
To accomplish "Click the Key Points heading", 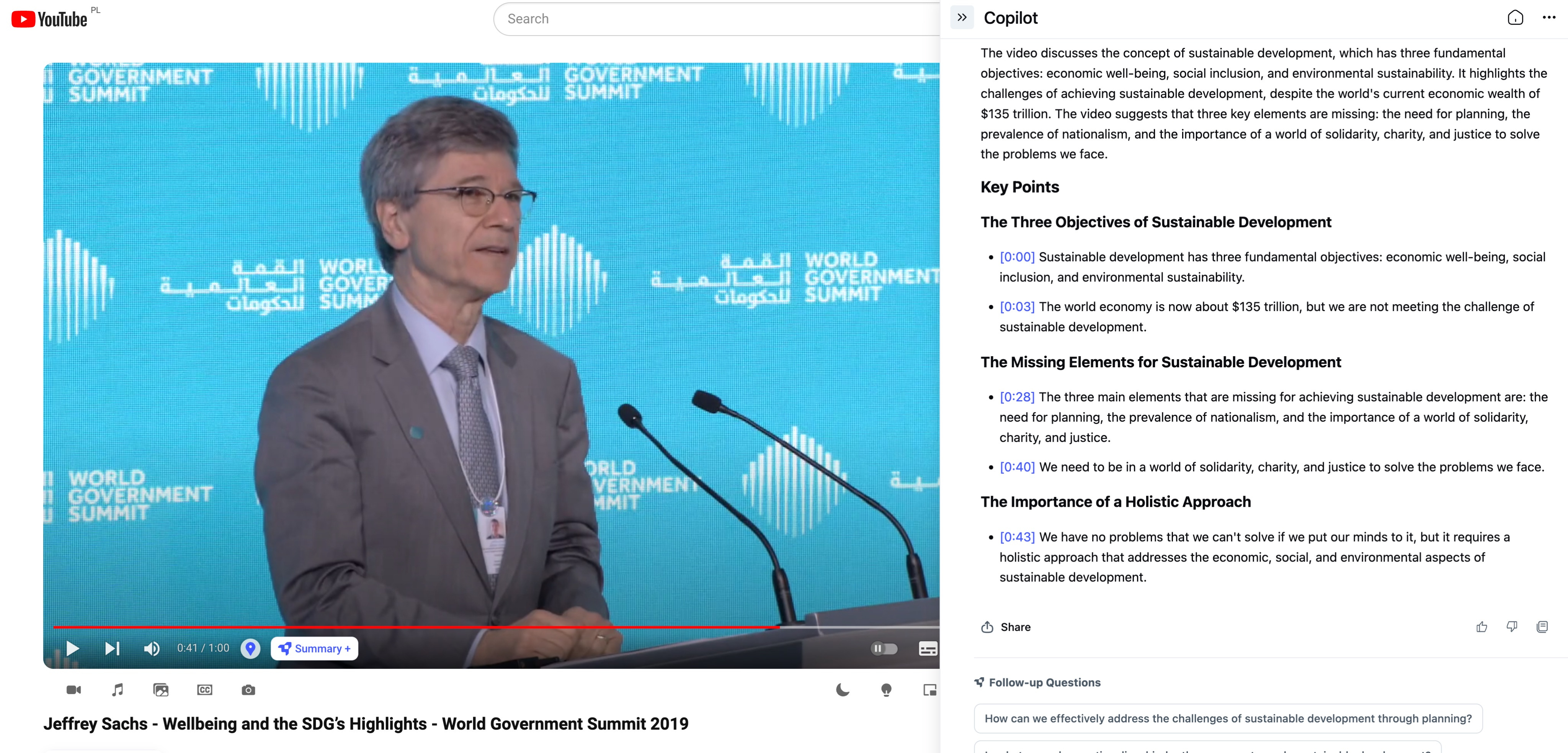I will [1019, 187].
